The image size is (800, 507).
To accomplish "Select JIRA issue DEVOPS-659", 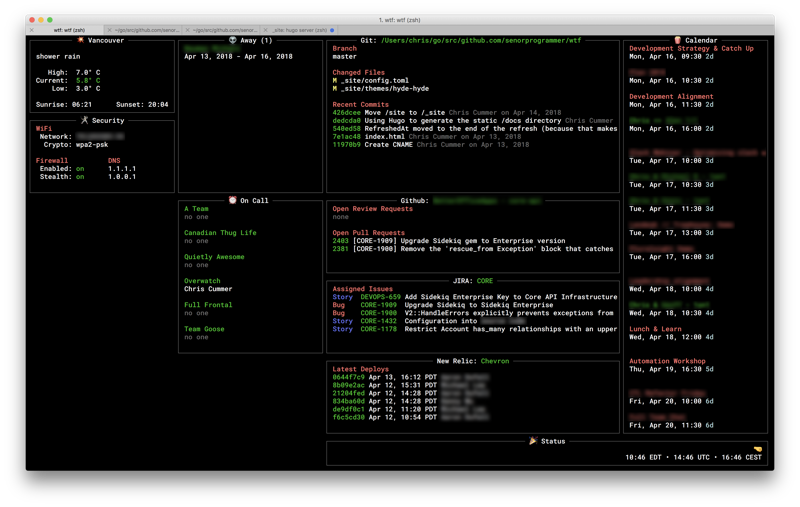I will point(380,297).
